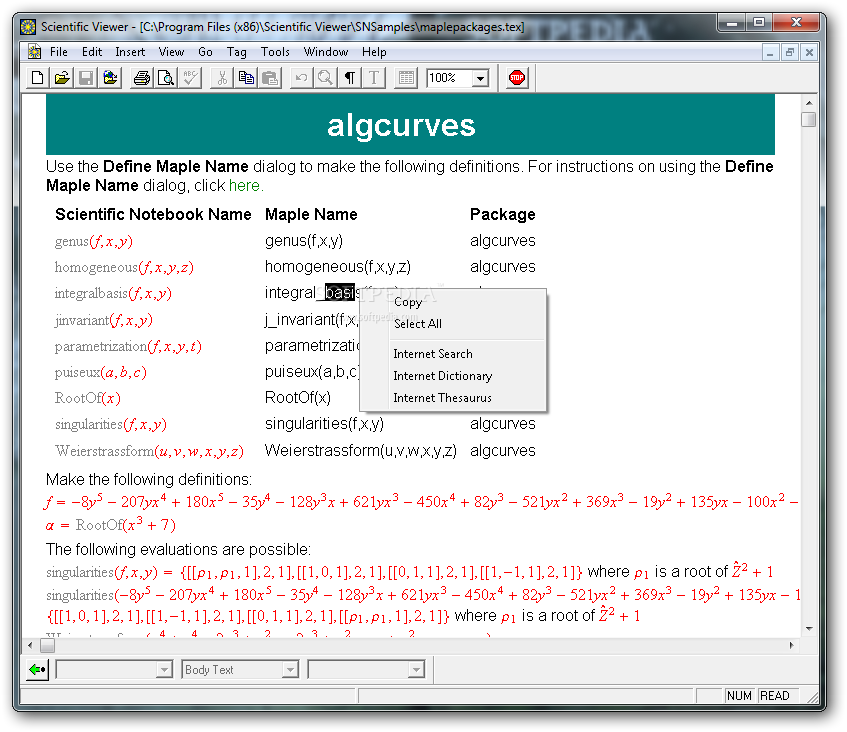The height and width of the screenshot is (732, 847).
Task: Open the Insert menu
Action: click(x=130, y=52)
